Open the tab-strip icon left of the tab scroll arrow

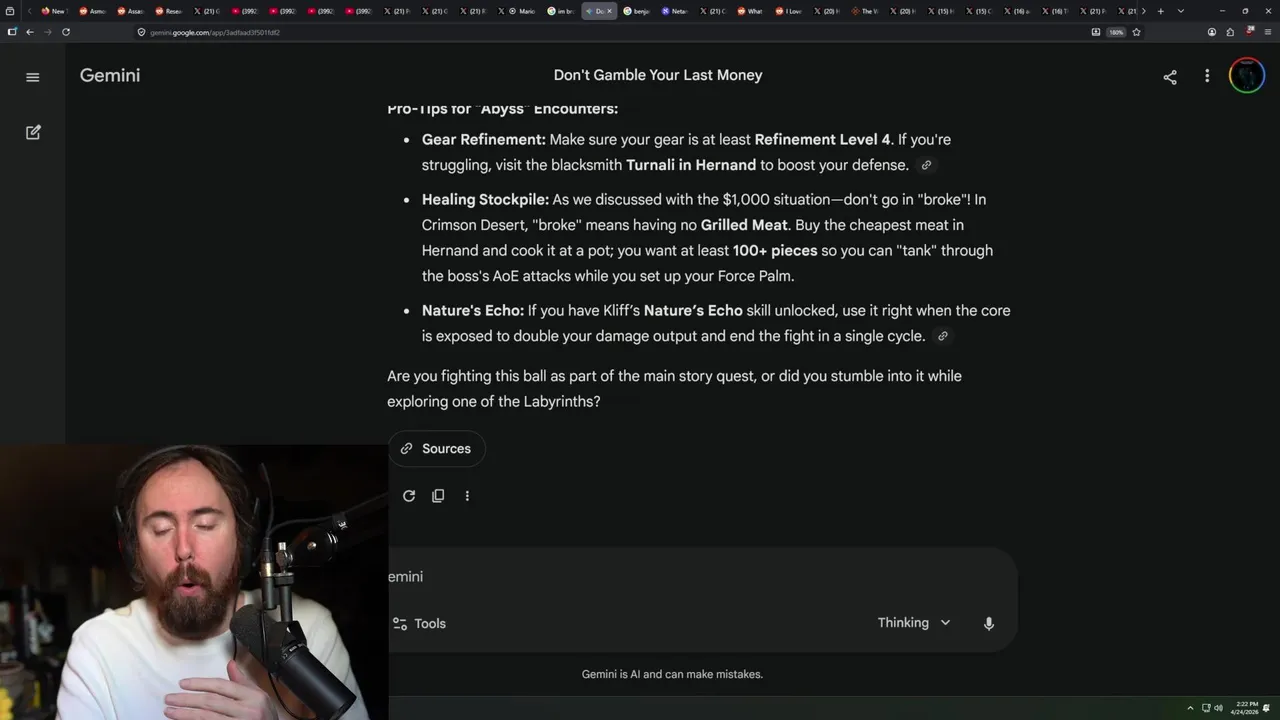(10, 11)
